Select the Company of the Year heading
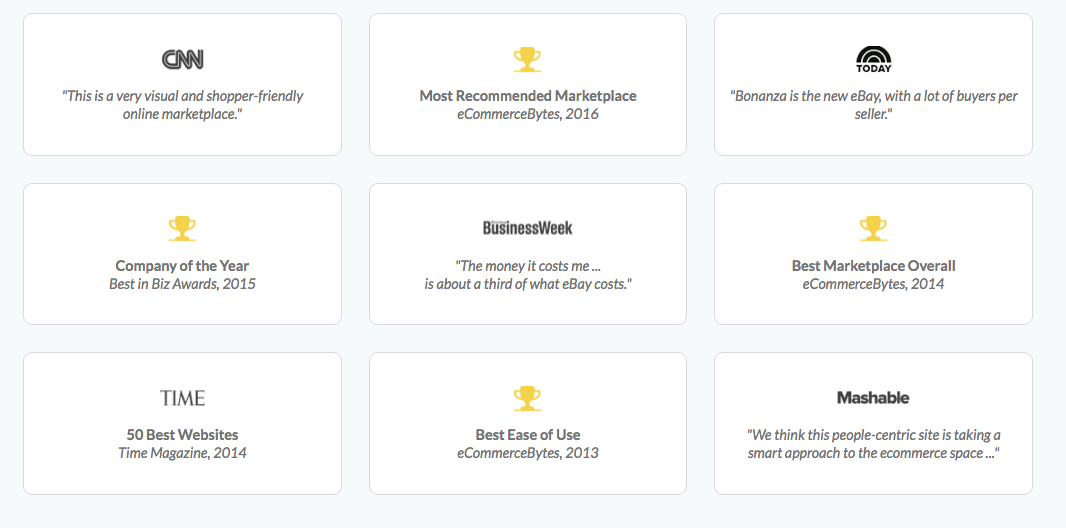 (182, 266)
